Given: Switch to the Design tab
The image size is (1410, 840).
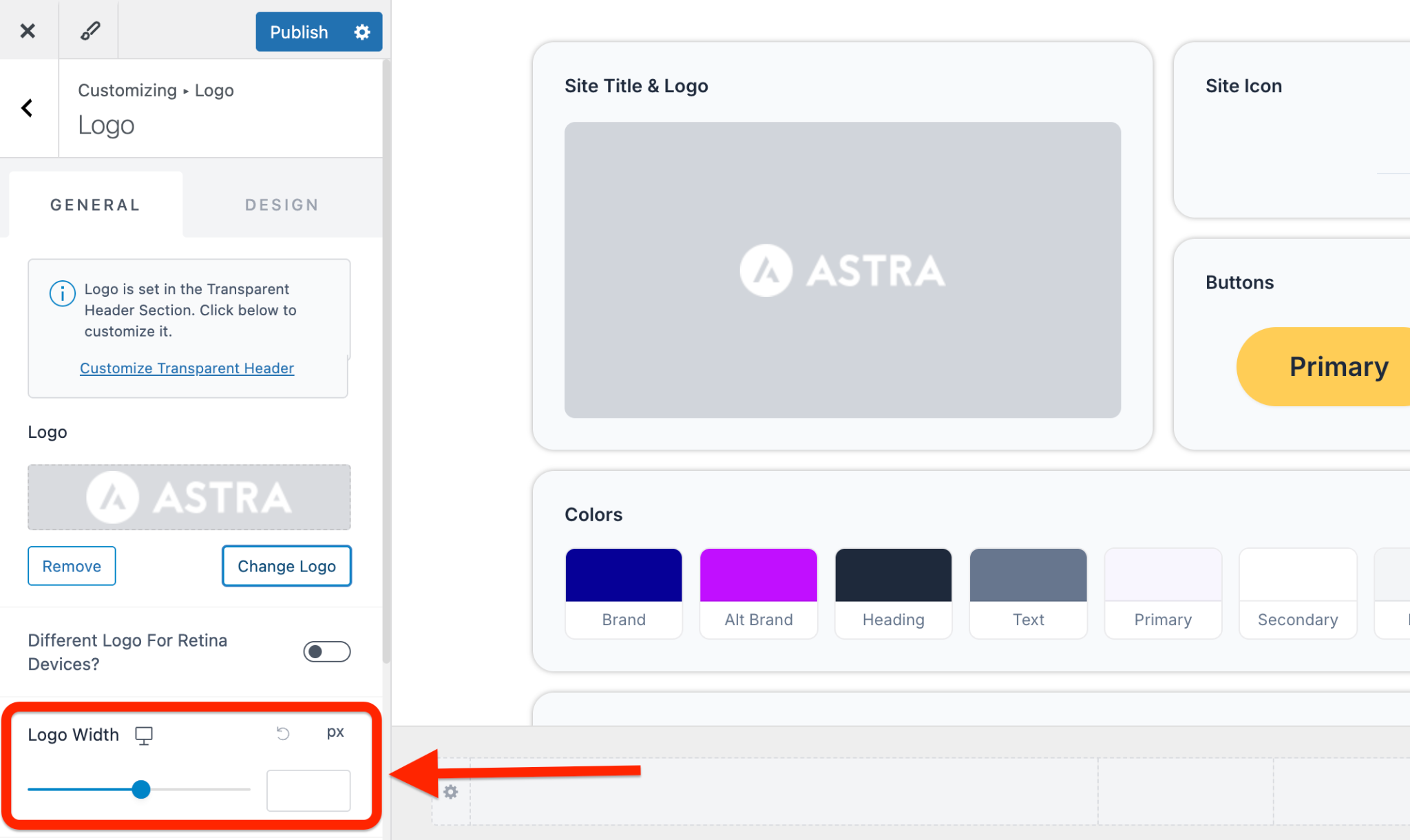Looking at the screenshot, I should tap(282, 204).
